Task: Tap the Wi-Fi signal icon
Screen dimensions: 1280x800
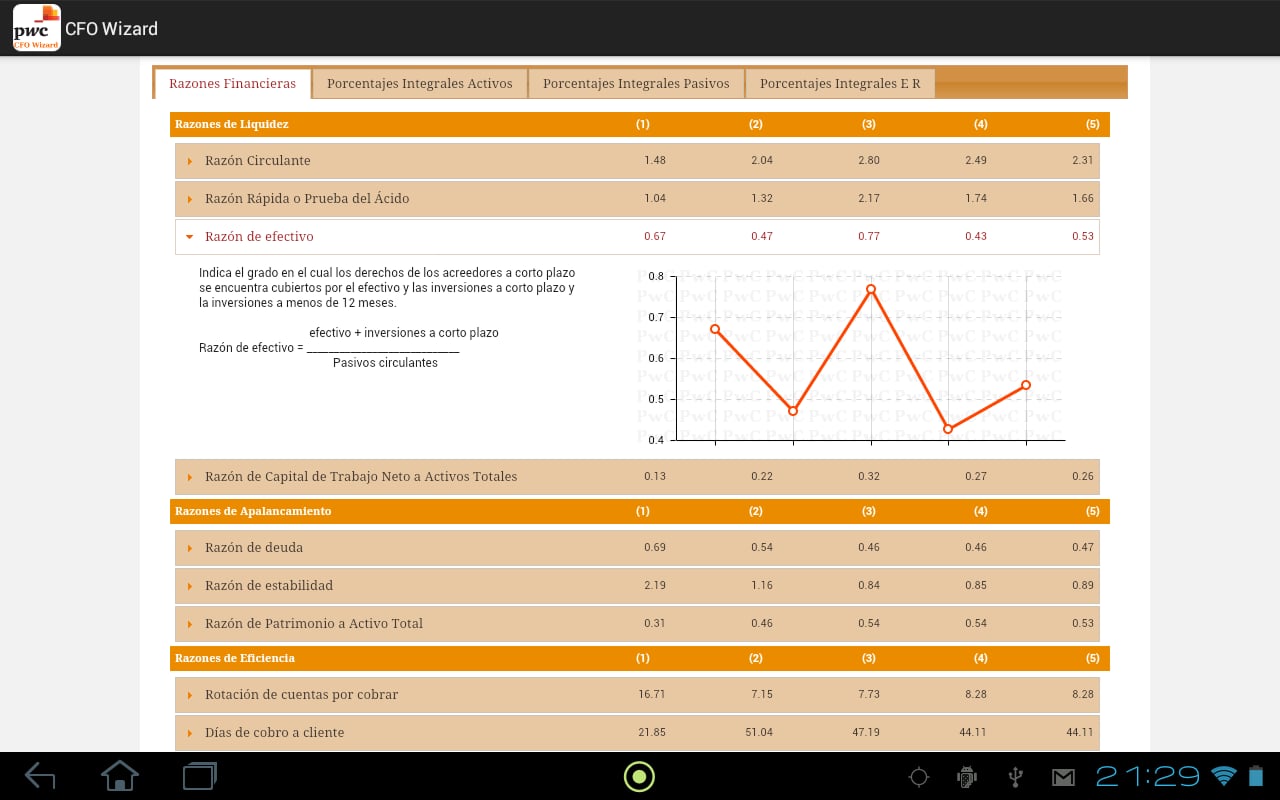Action: coord(1224,776)
